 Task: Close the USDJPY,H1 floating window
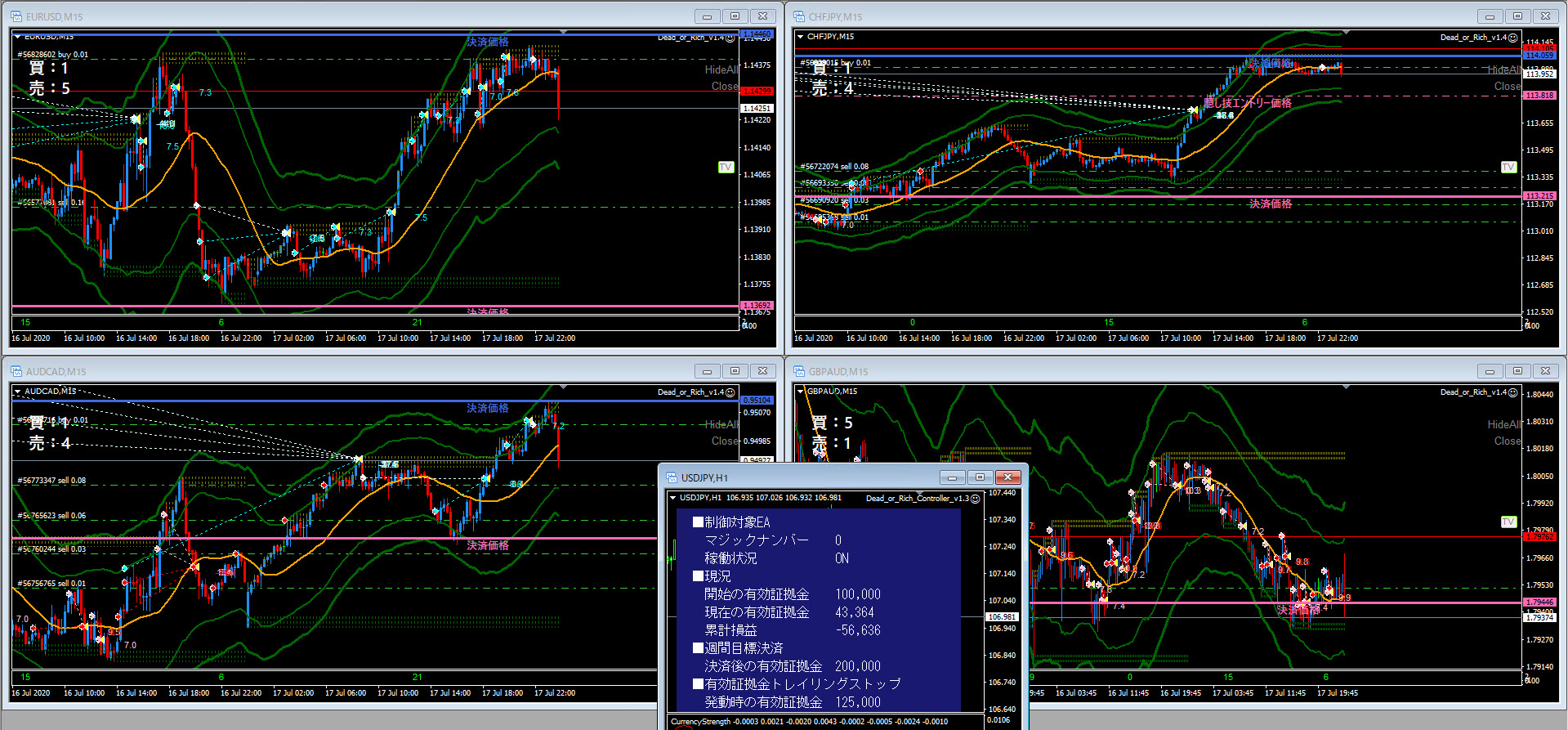pyautogui.click(x=1008, y=477)
